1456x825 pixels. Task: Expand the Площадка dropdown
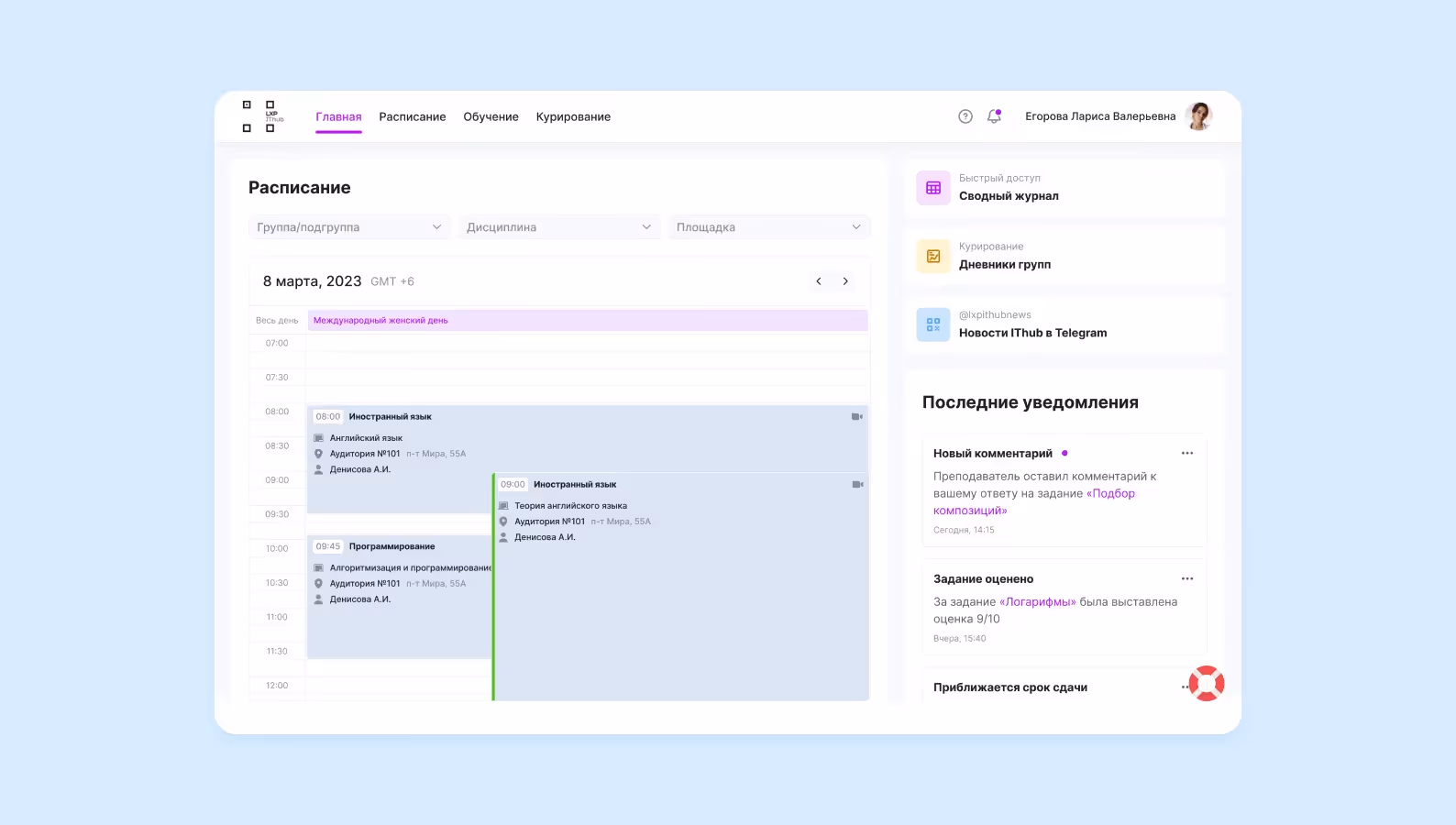(x=769, y=227)
